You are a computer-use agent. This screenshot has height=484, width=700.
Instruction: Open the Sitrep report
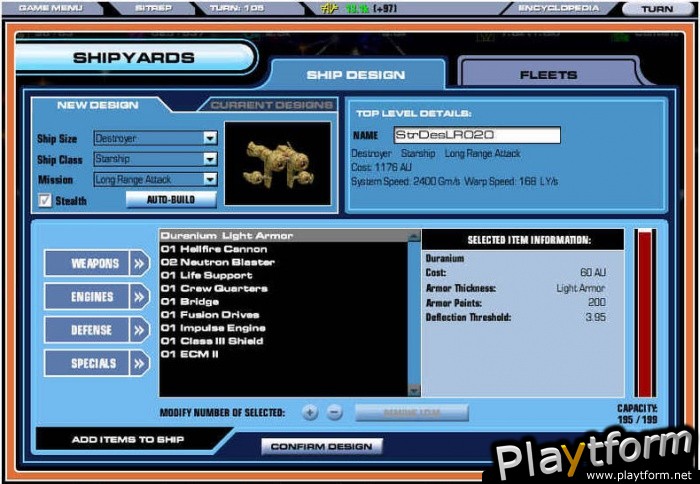pyautogui.click(x=153, y=8)
